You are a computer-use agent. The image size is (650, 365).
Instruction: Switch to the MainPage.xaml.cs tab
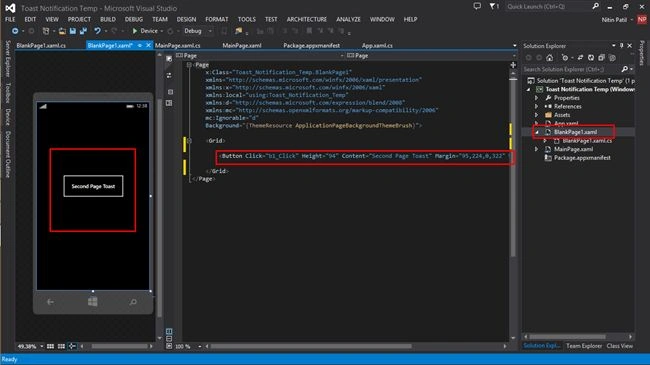click(x=177, y=45)
